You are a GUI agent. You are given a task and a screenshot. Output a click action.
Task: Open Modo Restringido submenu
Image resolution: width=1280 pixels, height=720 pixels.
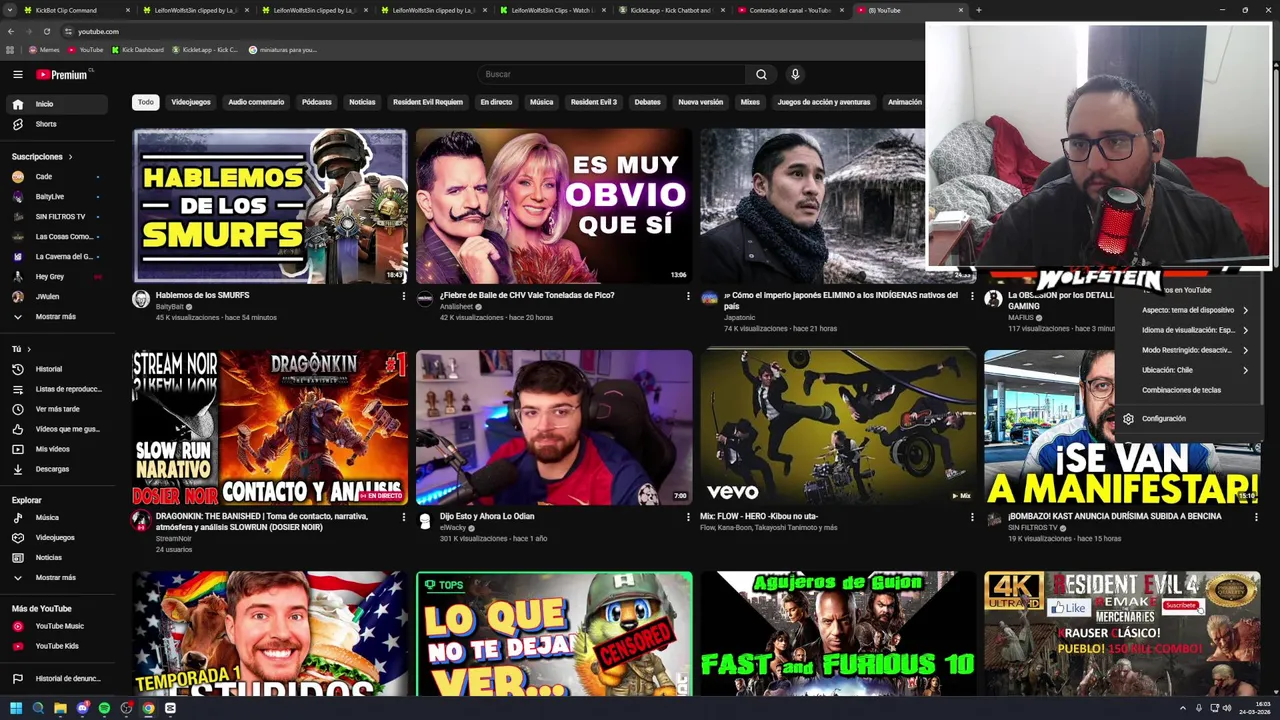click(1190, 350)
